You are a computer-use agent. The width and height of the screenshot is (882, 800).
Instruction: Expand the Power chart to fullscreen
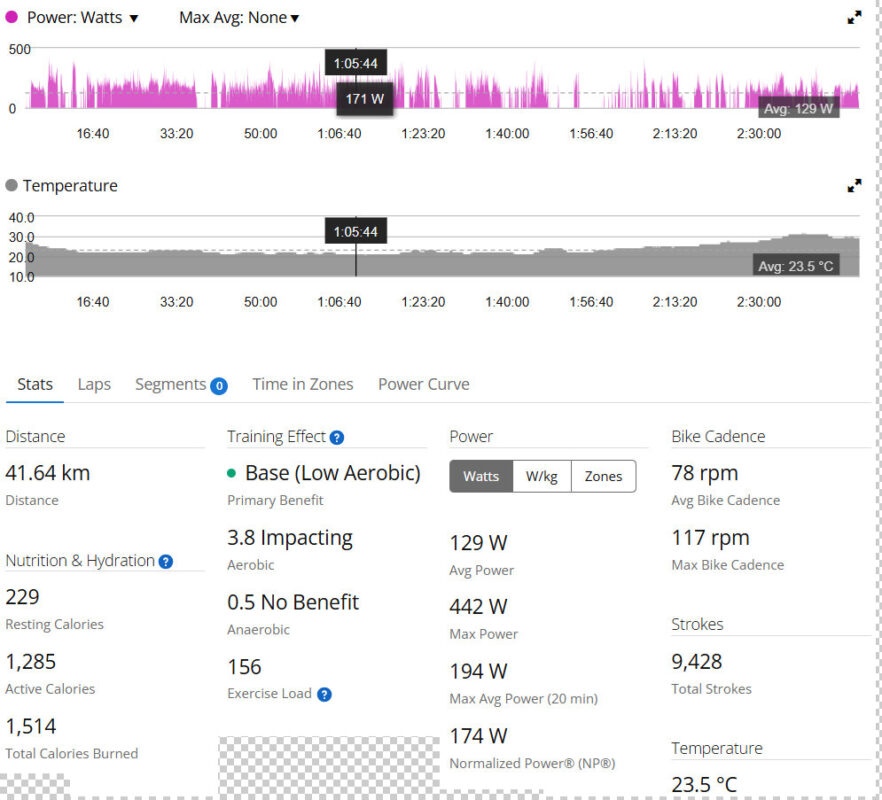(x=854, y=17)
